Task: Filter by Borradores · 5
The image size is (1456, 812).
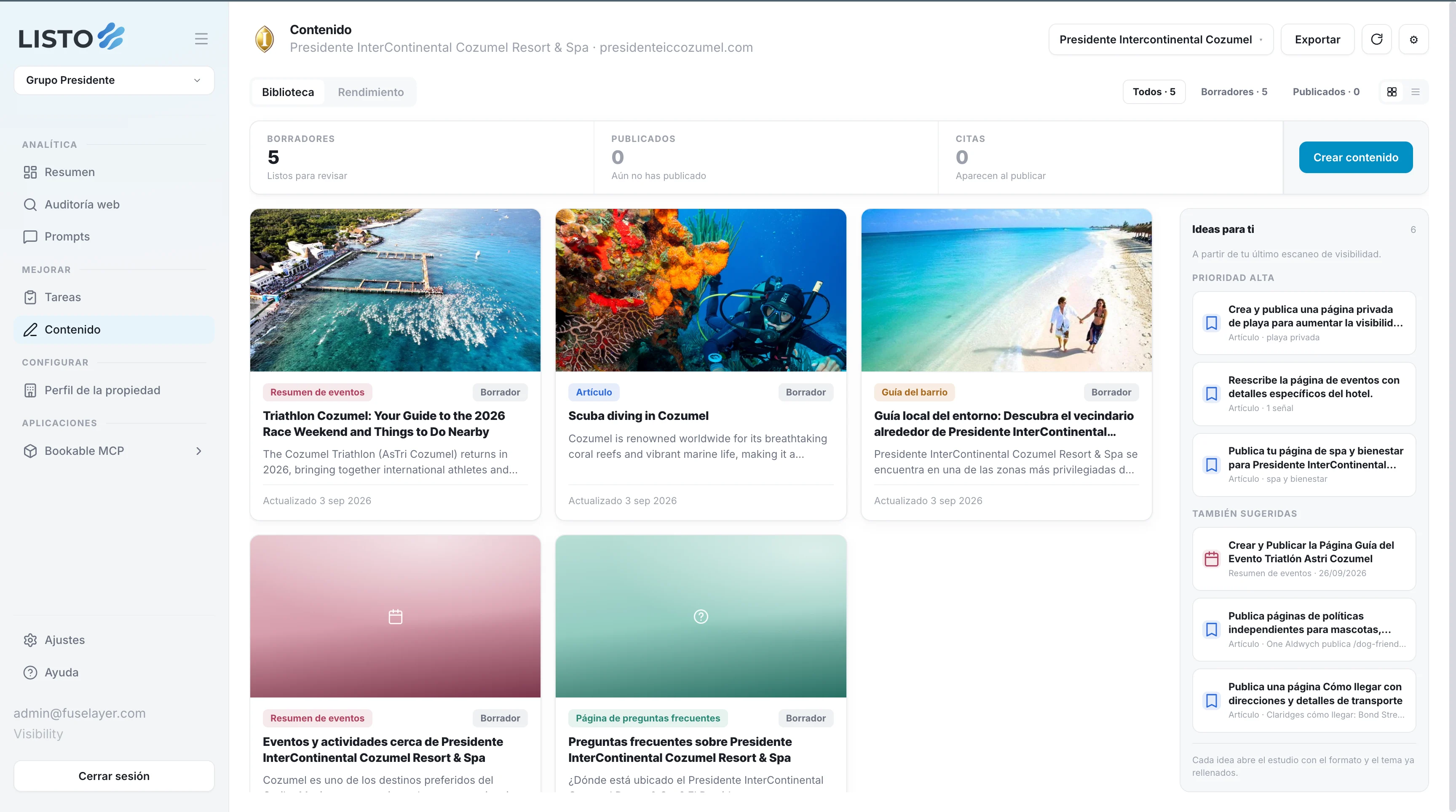Action: [1234, 92]
